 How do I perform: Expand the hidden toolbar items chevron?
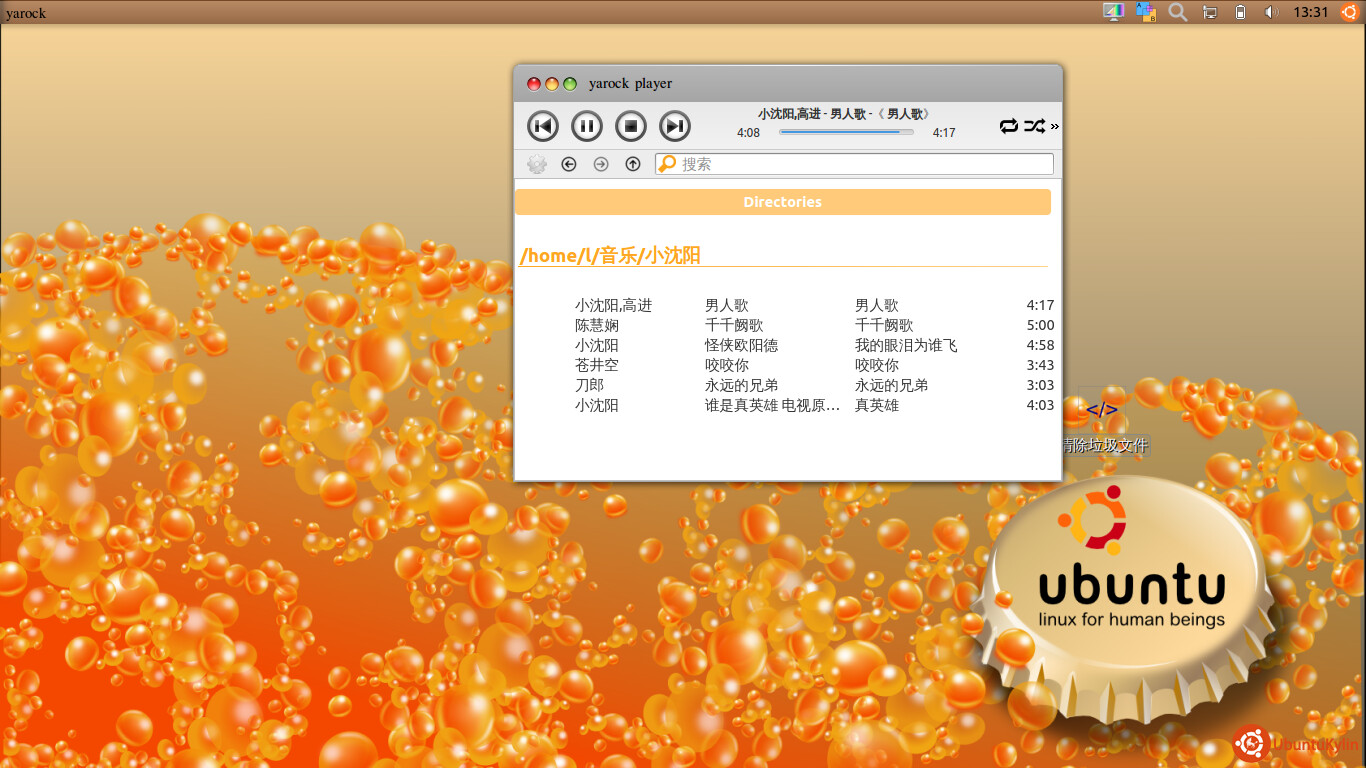(x=1054, y=127)
